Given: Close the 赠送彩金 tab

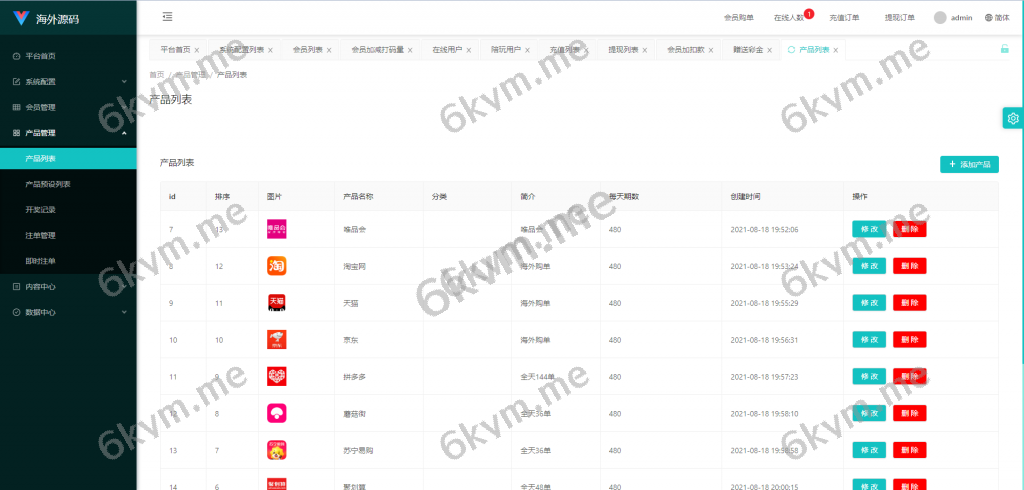Looking at the screenshot, I should point(769,50).
